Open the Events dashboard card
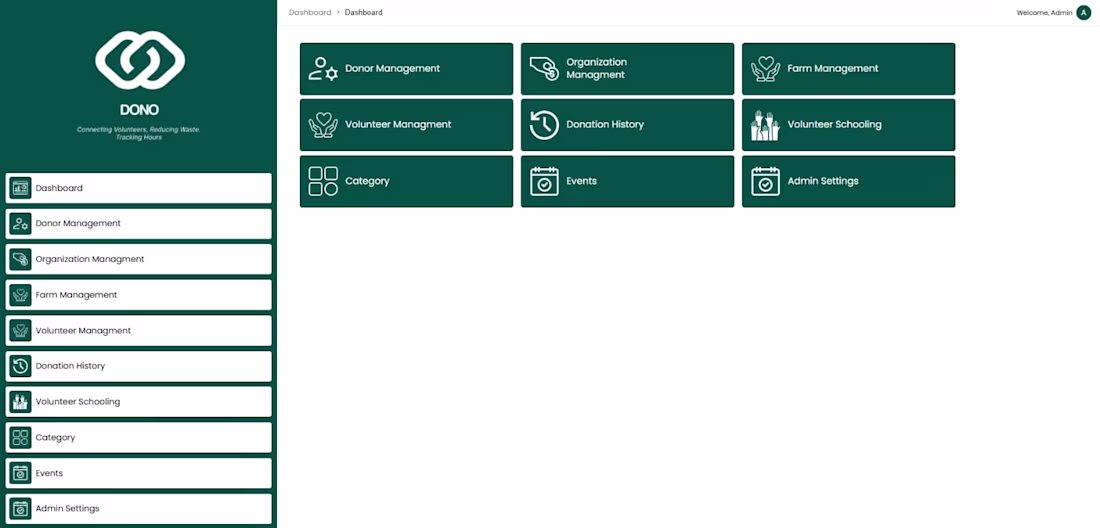Image resolution: width=1100 pixels, height=528 pixels. click(627, 181)
